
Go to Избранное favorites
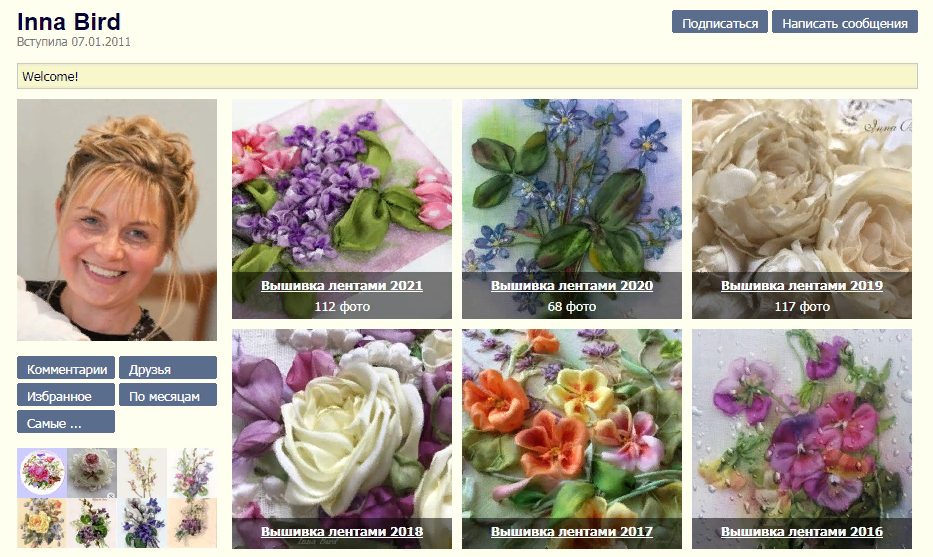coord(66,396)
